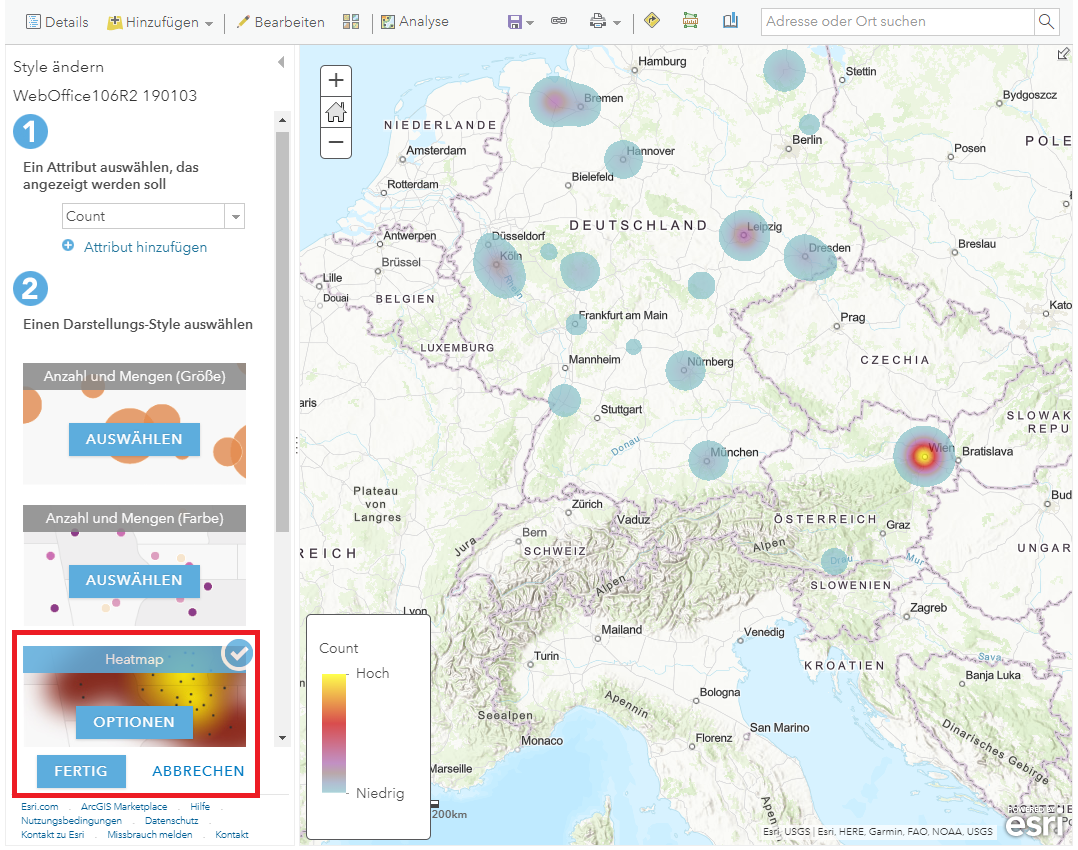Open the Basemap gallery icon

point(730,20)
